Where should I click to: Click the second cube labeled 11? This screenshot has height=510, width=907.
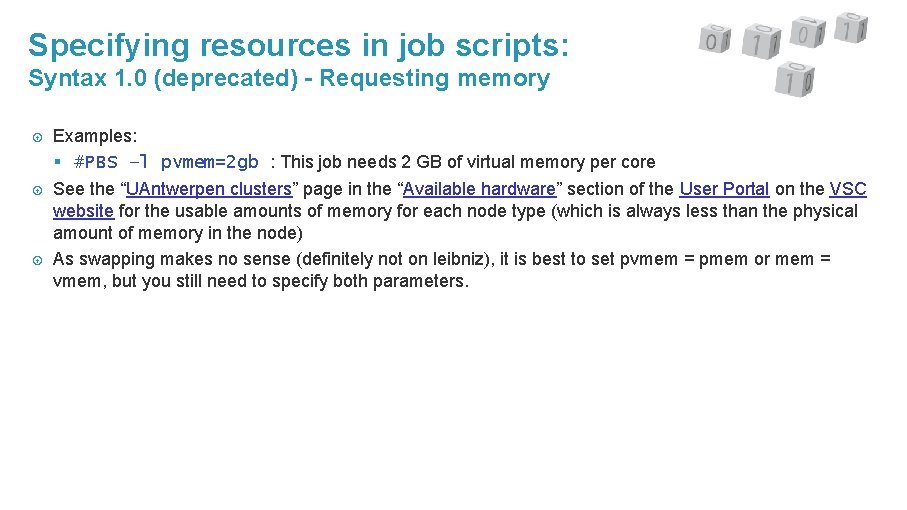click(x=761, y=42)
